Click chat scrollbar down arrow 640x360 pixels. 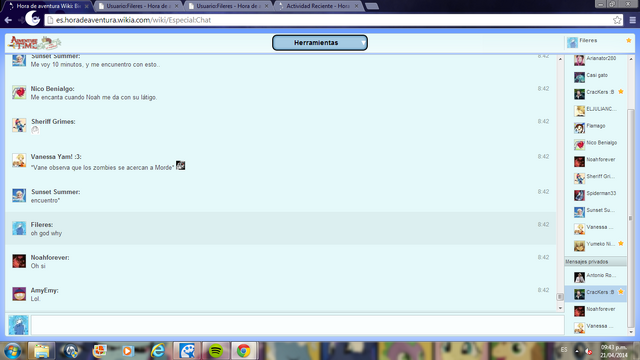[x=560, y=308]
